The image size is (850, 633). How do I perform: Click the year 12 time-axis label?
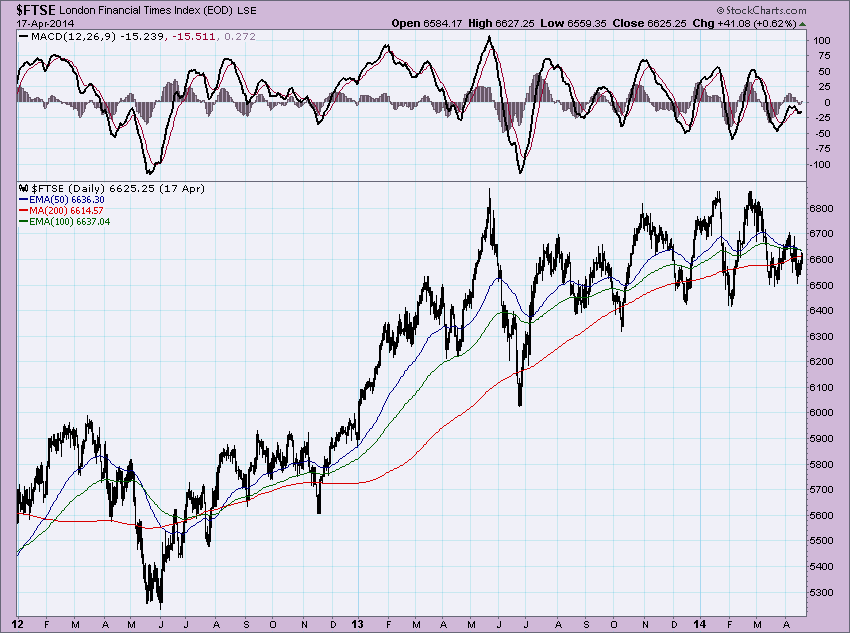[18, 624]
